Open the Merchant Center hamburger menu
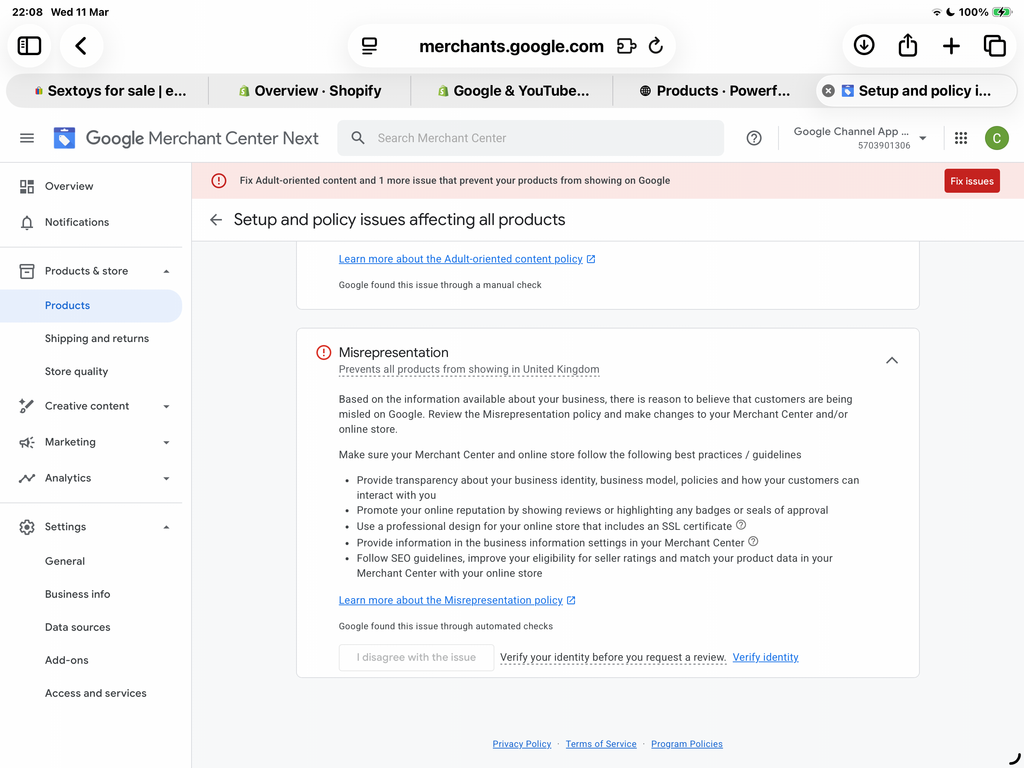 pyautogui.click(x=27, y=138)
